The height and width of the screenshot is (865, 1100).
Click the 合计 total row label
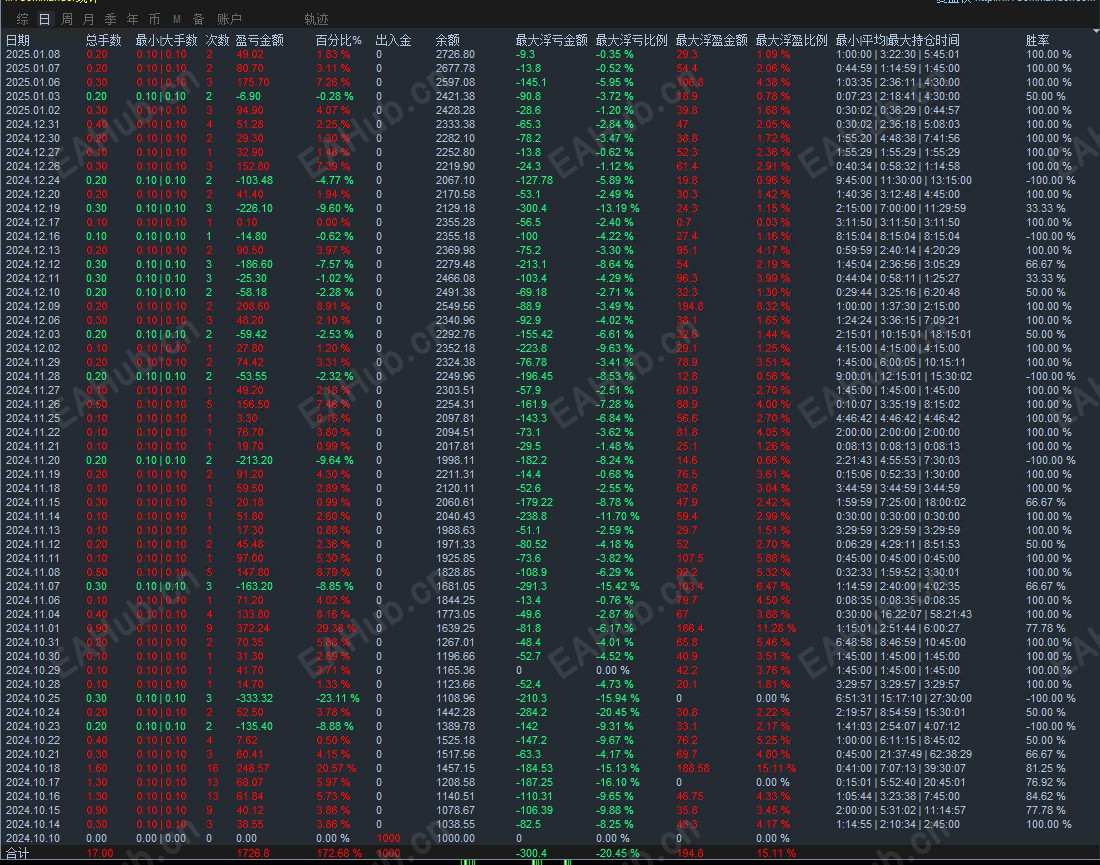pos(18,853)
